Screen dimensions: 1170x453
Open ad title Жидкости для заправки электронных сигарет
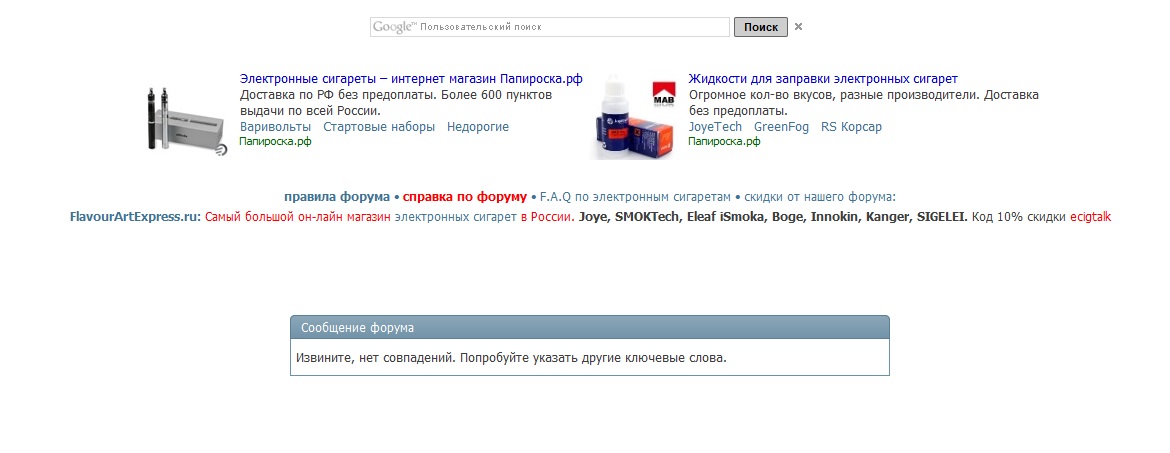[823, 79]
